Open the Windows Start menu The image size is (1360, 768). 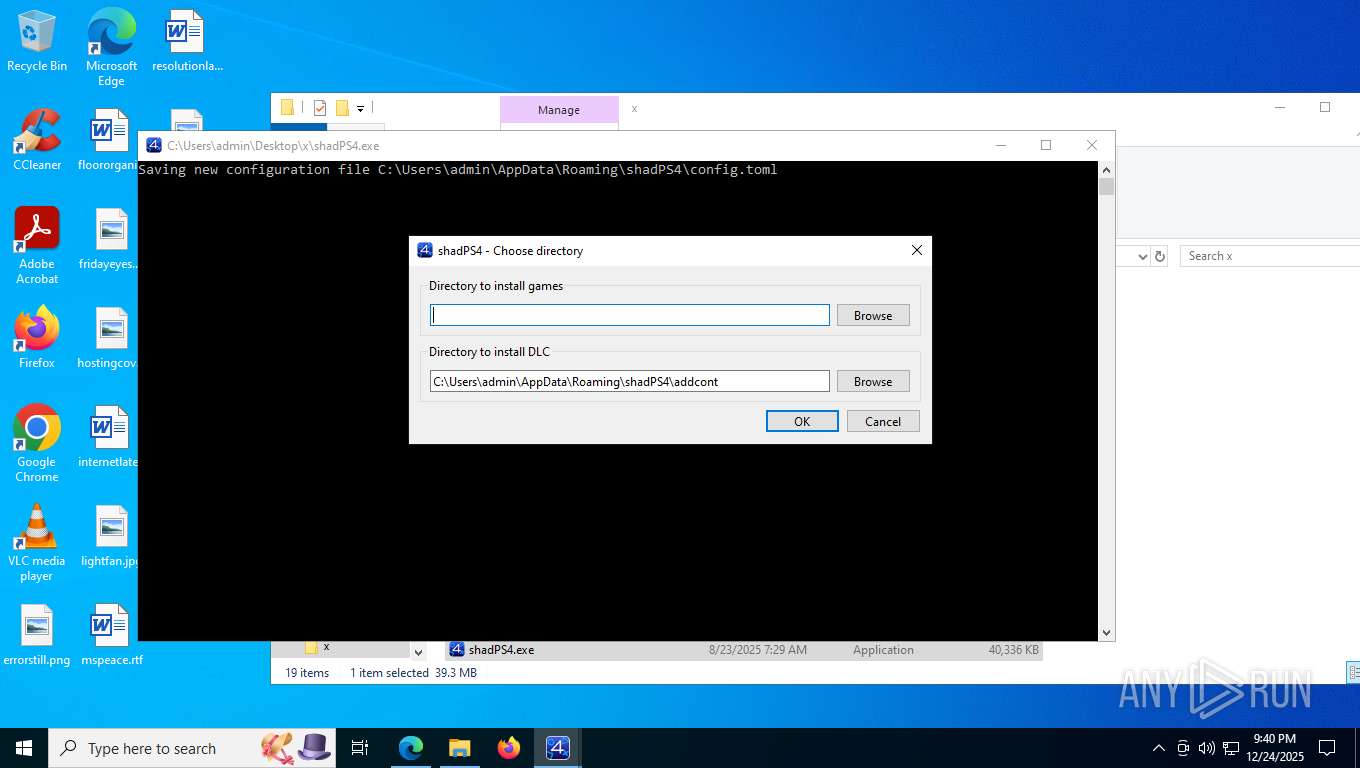[x=24, y=748]
